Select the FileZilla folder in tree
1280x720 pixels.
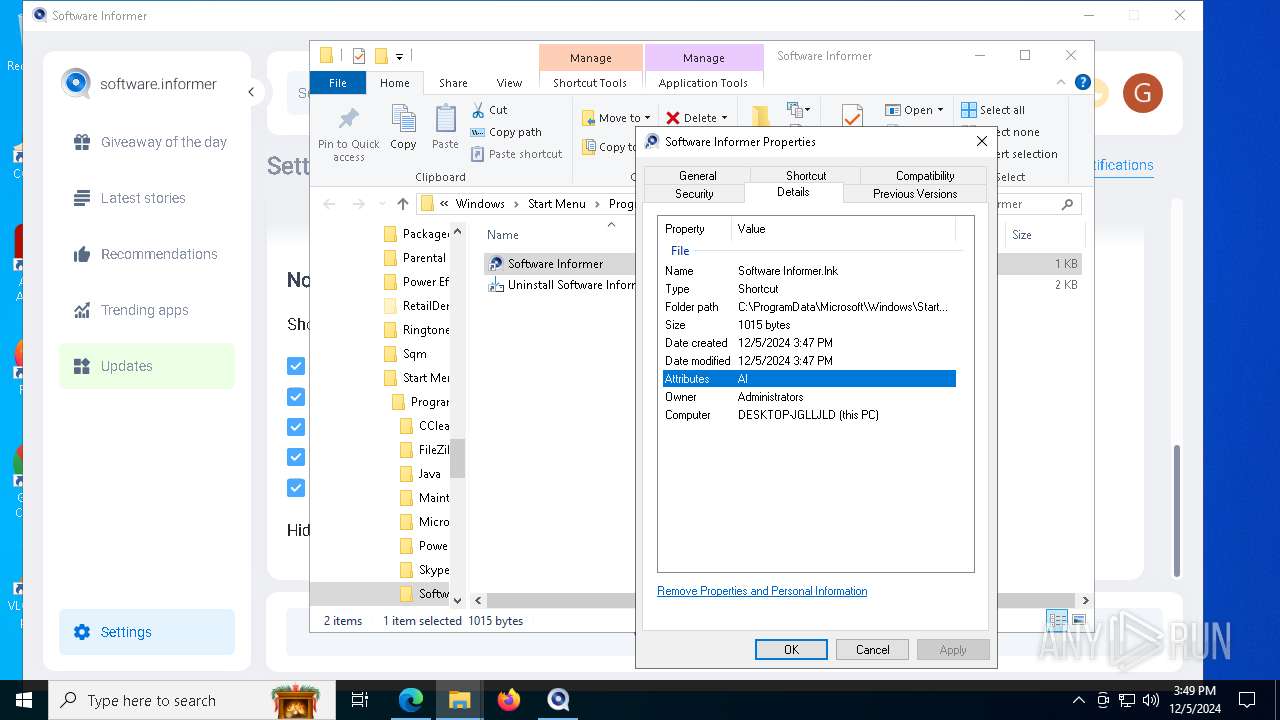pos(425,450)
